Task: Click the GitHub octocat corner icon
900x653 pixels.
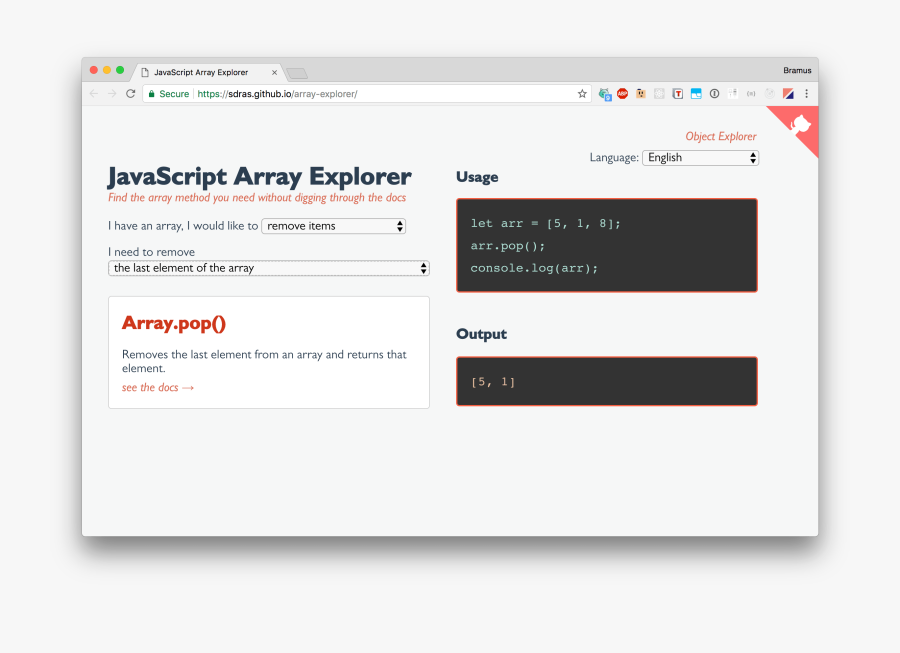Action: click(x=800, y=125)
